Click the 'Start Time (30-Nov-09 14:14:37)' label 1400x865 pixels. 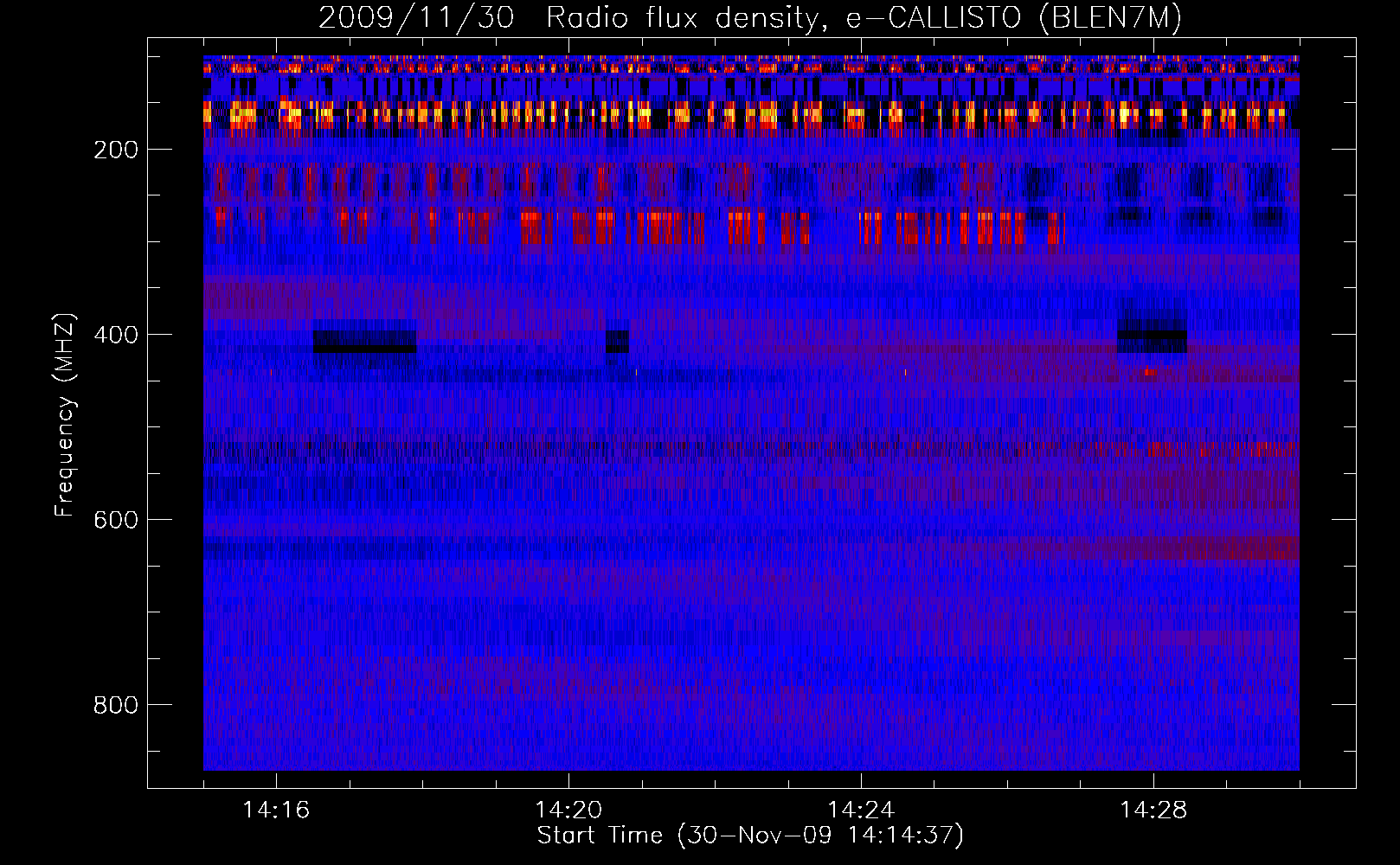pos(750,836)
